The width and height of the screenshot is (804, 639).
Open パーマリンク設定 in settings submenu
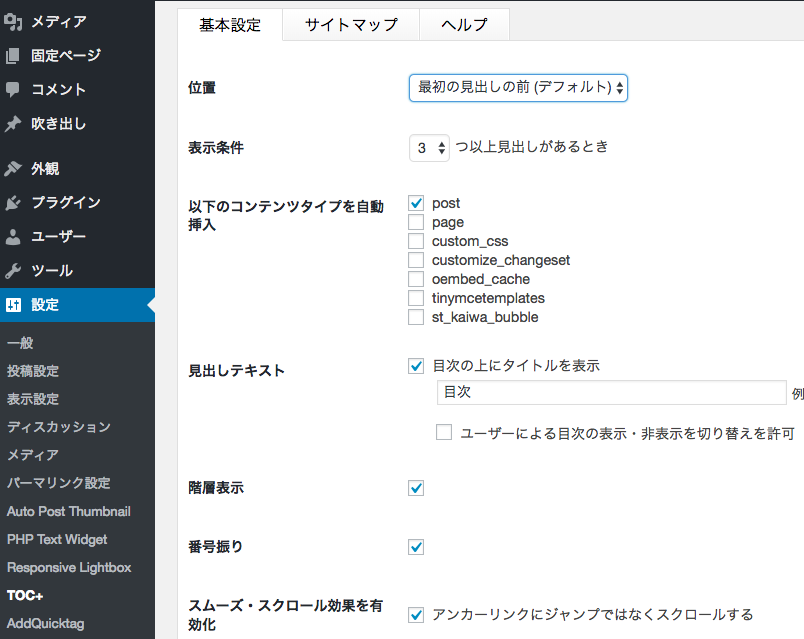click(59, 483)
